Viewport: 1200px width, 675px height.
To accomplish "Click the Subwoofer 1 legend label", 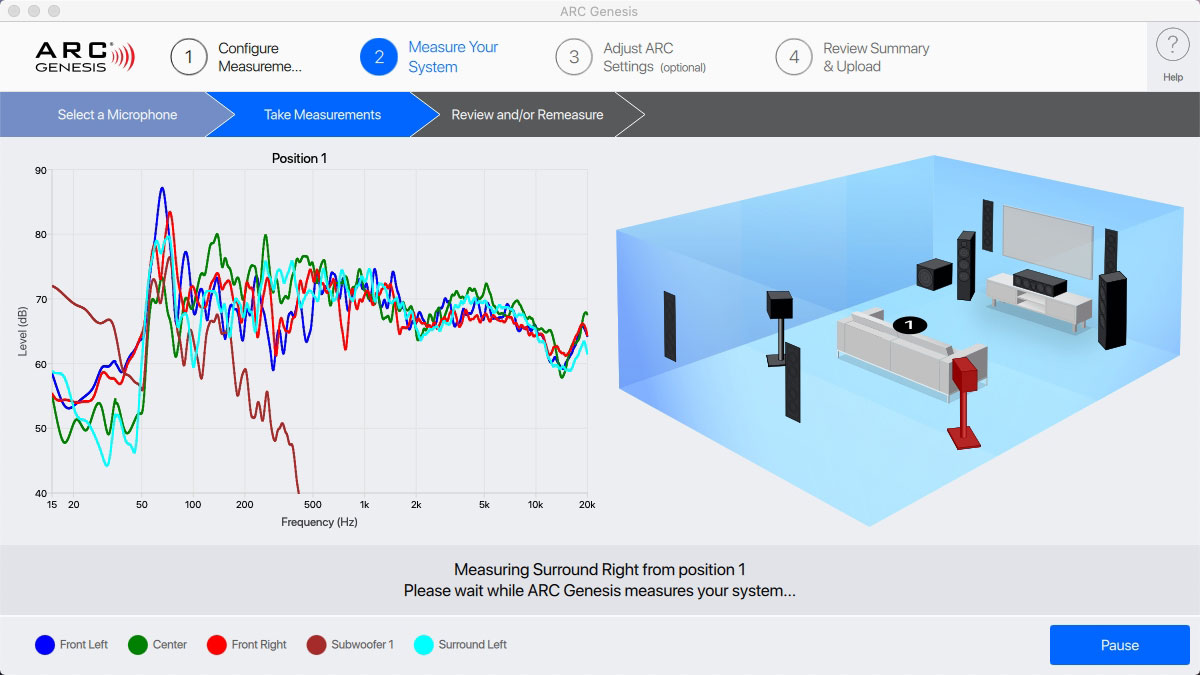I will [x=362, y=645].
